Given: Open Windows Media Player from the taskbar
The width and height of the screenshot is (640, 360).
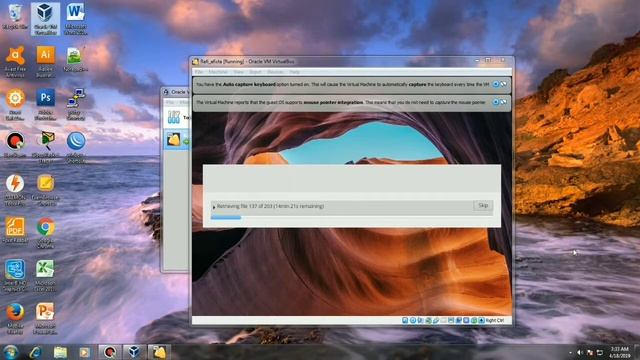Looking at the screenshot, I should [84, 352].
